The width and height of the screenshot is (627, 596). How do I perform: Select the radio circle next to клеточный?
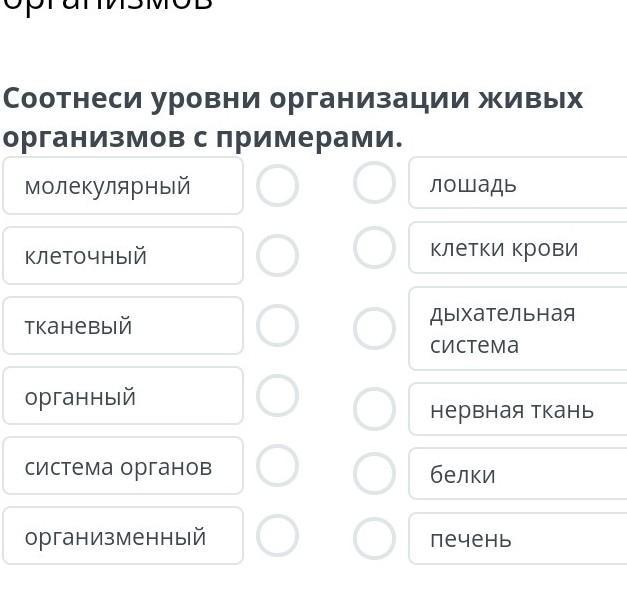point(277,256)
